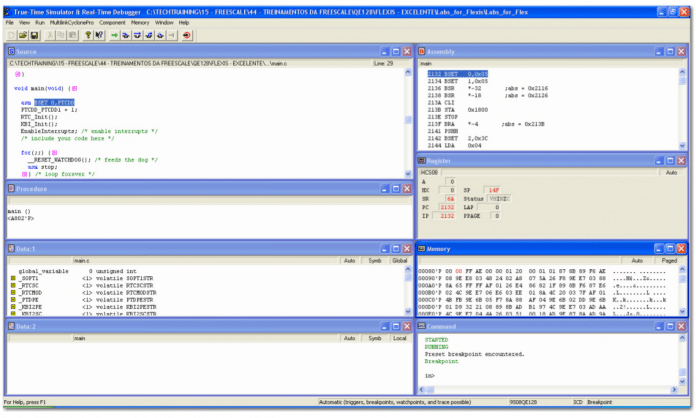This screenshot has width=696, height=418.
Task: Click the Command window input prompt
Action: (x=440, y=375)
